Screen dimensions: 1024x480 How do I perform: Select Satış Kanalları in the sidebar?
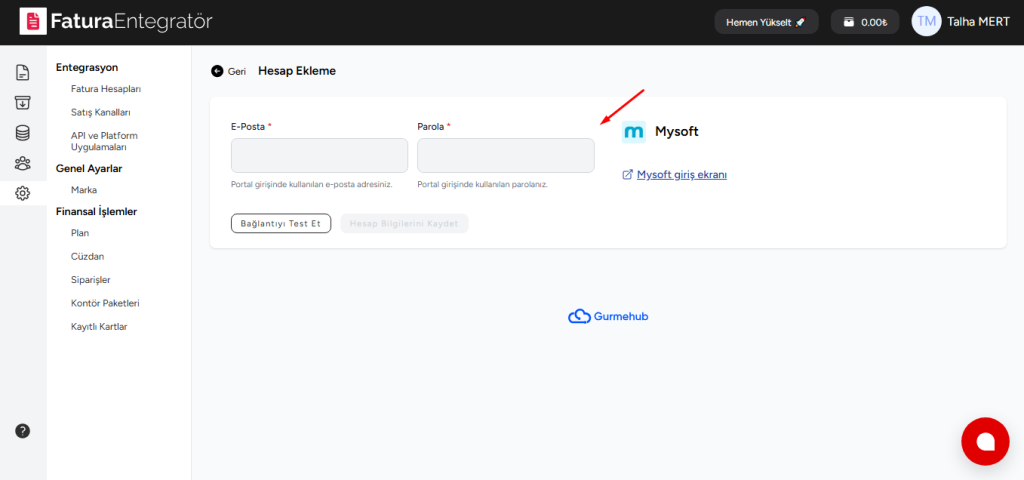click(101, 112)
